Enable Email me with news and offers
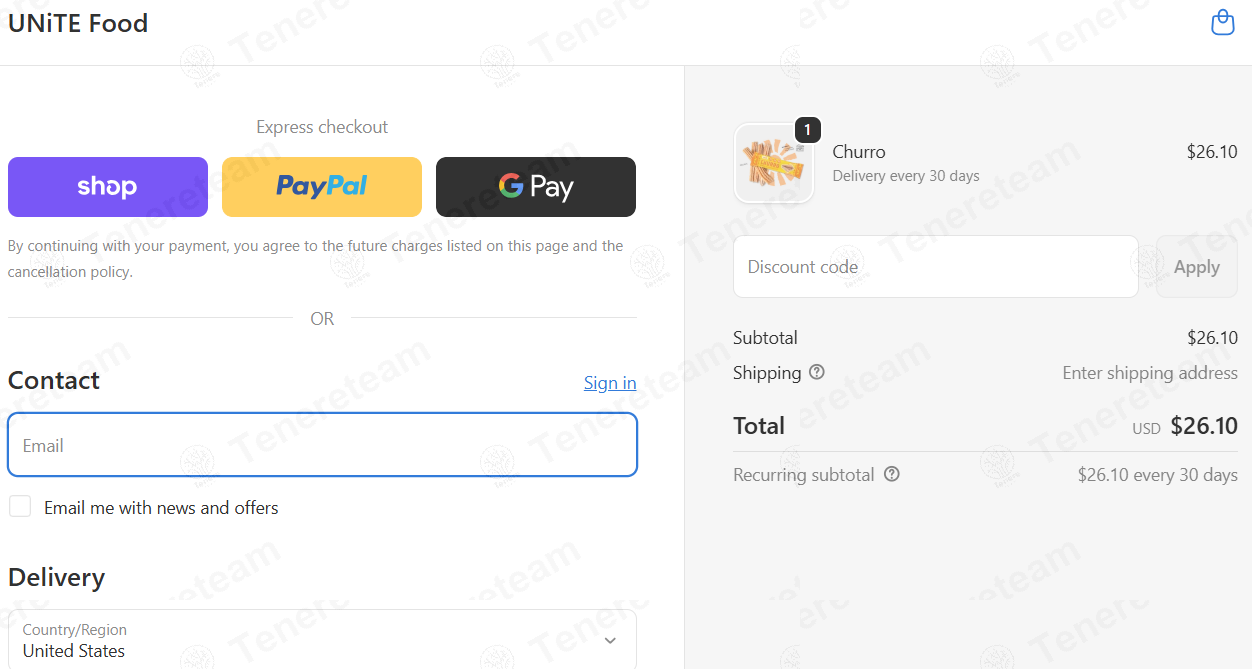This screenshot has height=669, width=1252. pos(20,506)
